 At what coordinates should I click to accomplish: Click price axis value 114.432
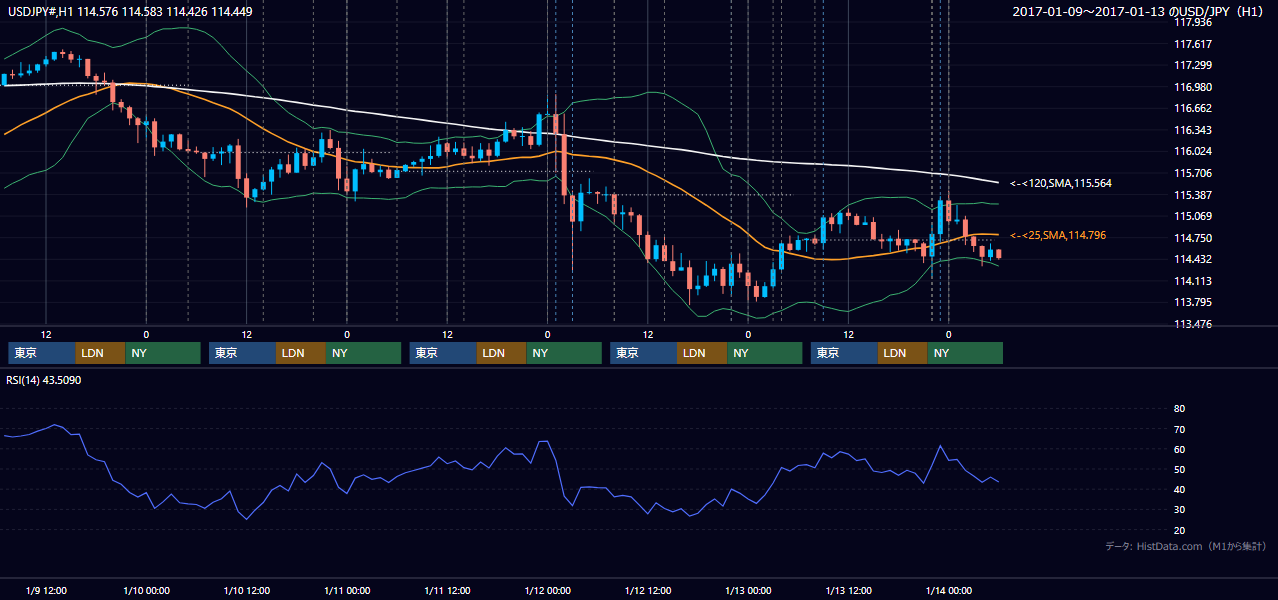pos(1192,259)
